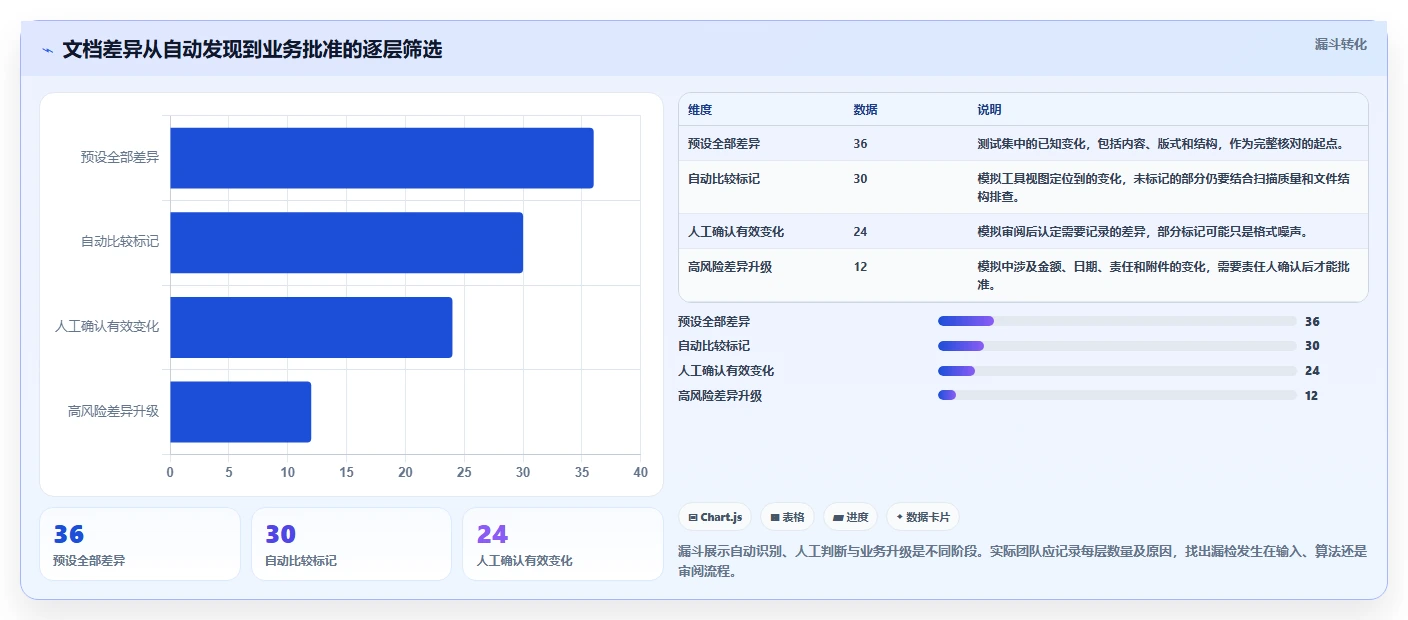
Task: Open the stat card showing 24
Action: click(563, 544)
